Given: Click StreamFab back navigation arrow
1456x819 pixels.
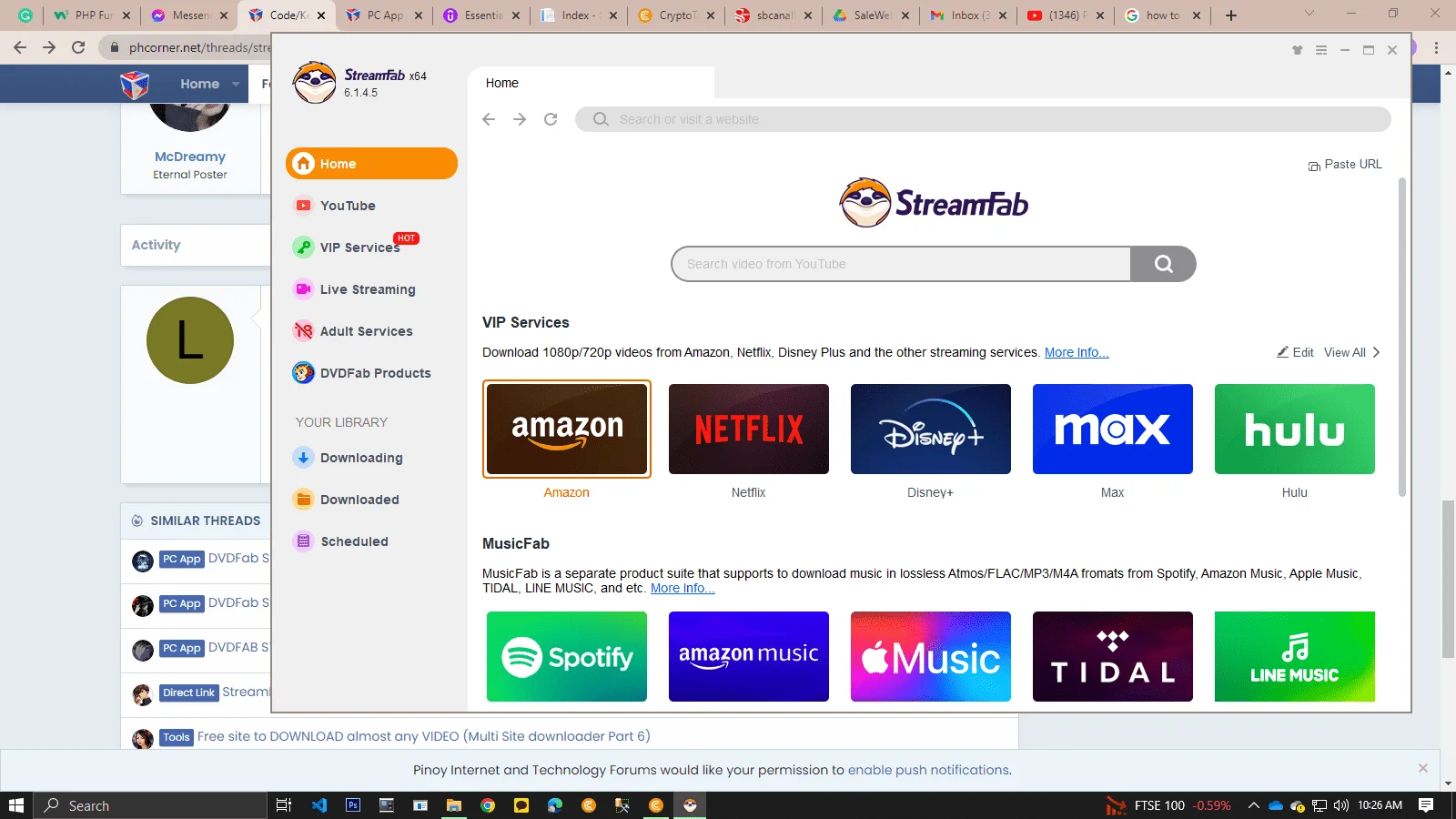Looking at the screenshot, I should click(489, 119).
